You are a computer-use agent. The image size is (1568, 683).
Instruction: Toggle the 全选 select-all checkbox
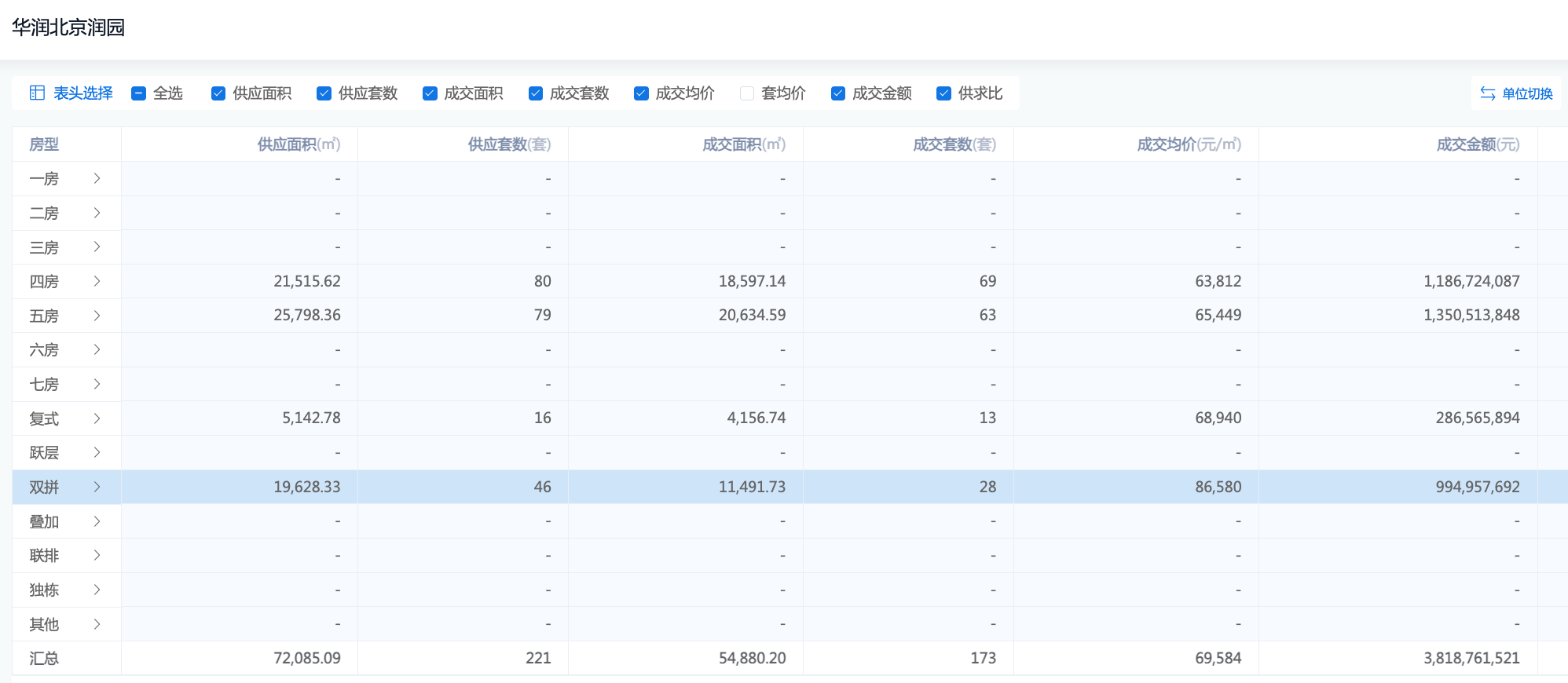139,93
